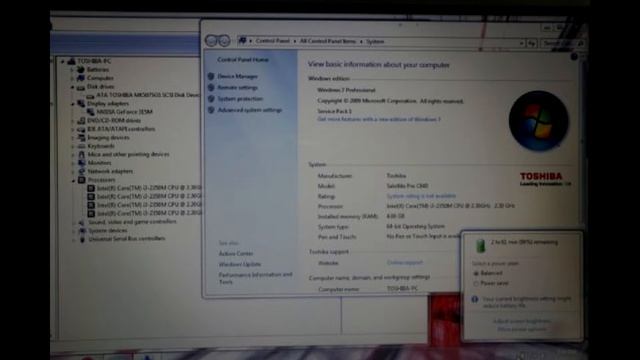640x360 pixels.
Task: Collapse Display adapters node in Device Manager
Action: pyautogui.click(x=72, y=104)
